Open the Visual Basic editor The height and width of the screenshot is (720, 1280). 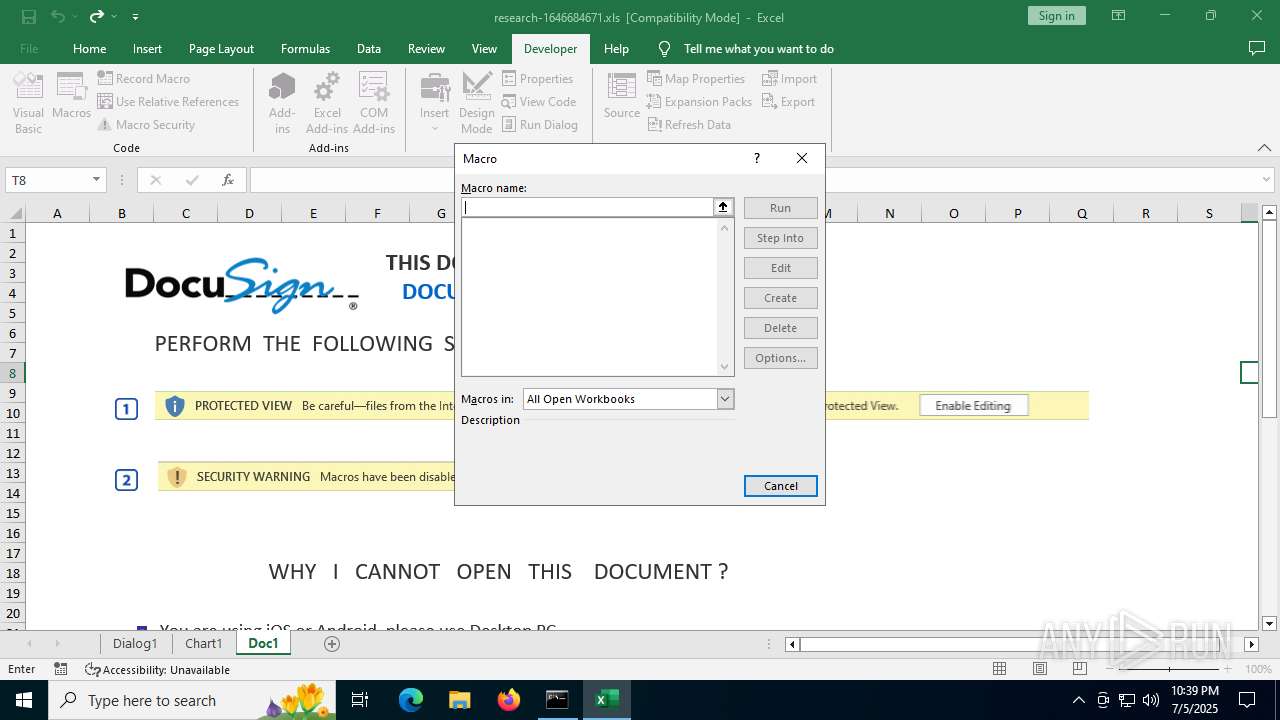(x=28, y=102)
